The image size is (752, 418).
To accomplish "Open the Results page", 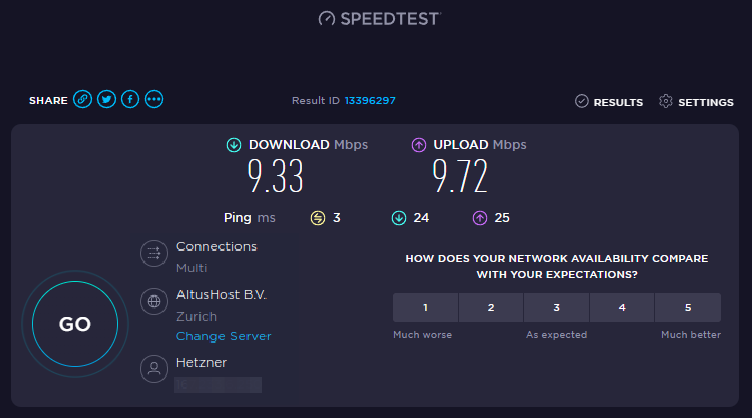I will click(609, 102).
